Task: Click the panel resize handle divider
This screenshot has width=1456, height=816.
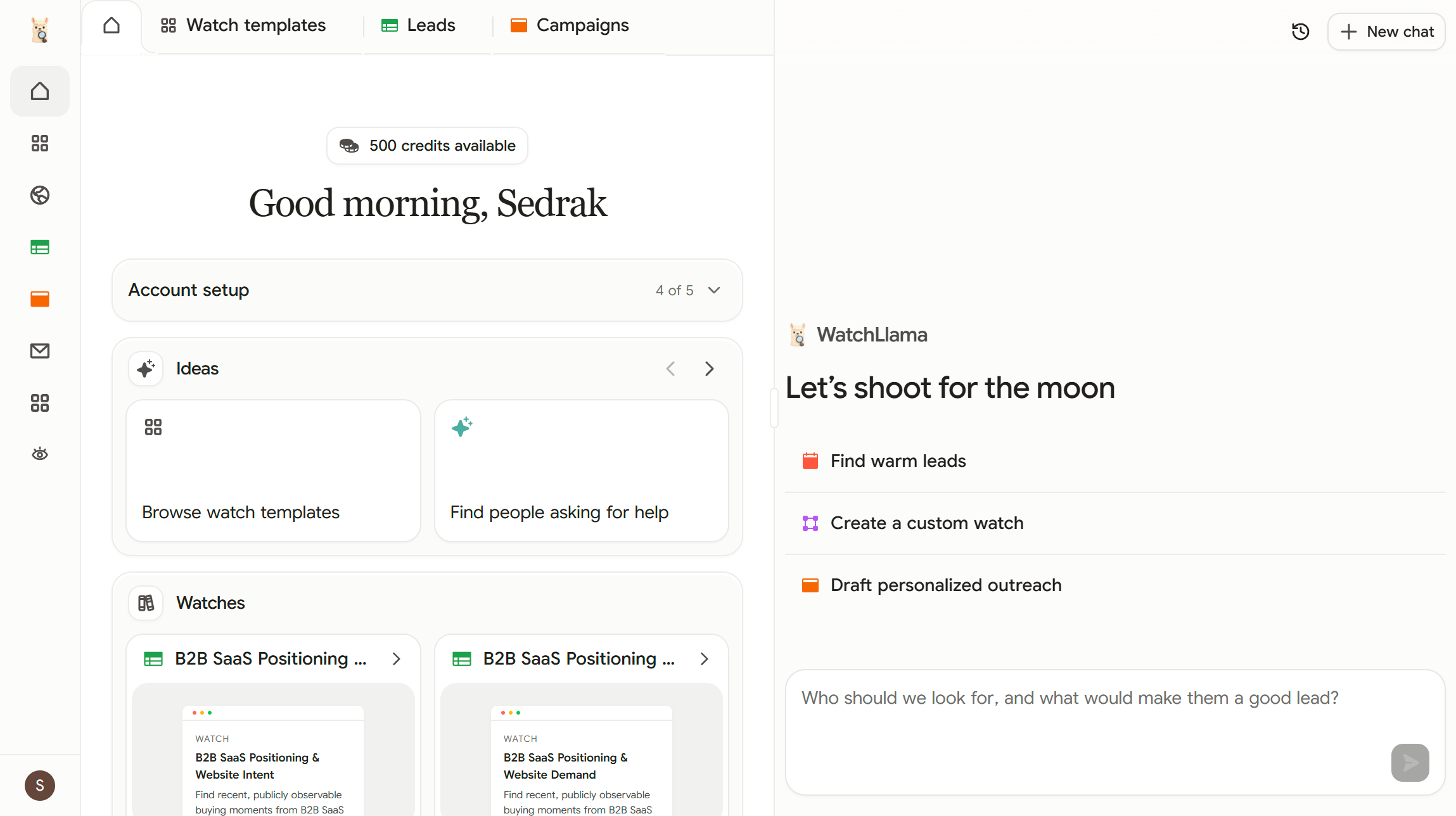Action: [x=774, y=408]
